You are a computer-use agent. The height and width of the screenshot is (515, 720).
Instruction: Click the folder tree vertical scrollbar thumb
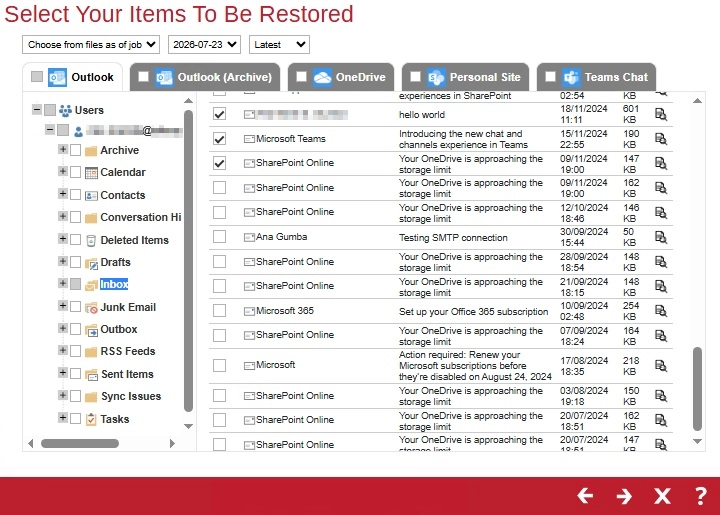(188, 261)
